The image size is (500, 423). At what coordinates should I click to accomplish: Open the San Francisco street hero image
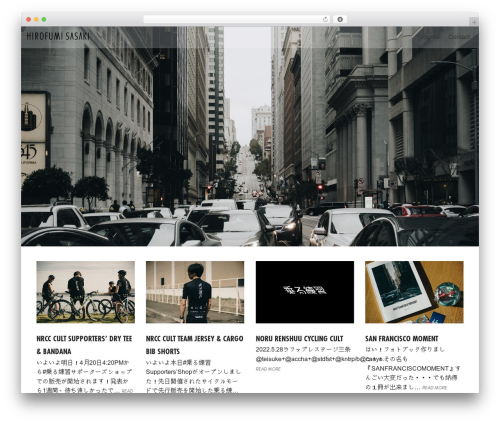[250, 136]
